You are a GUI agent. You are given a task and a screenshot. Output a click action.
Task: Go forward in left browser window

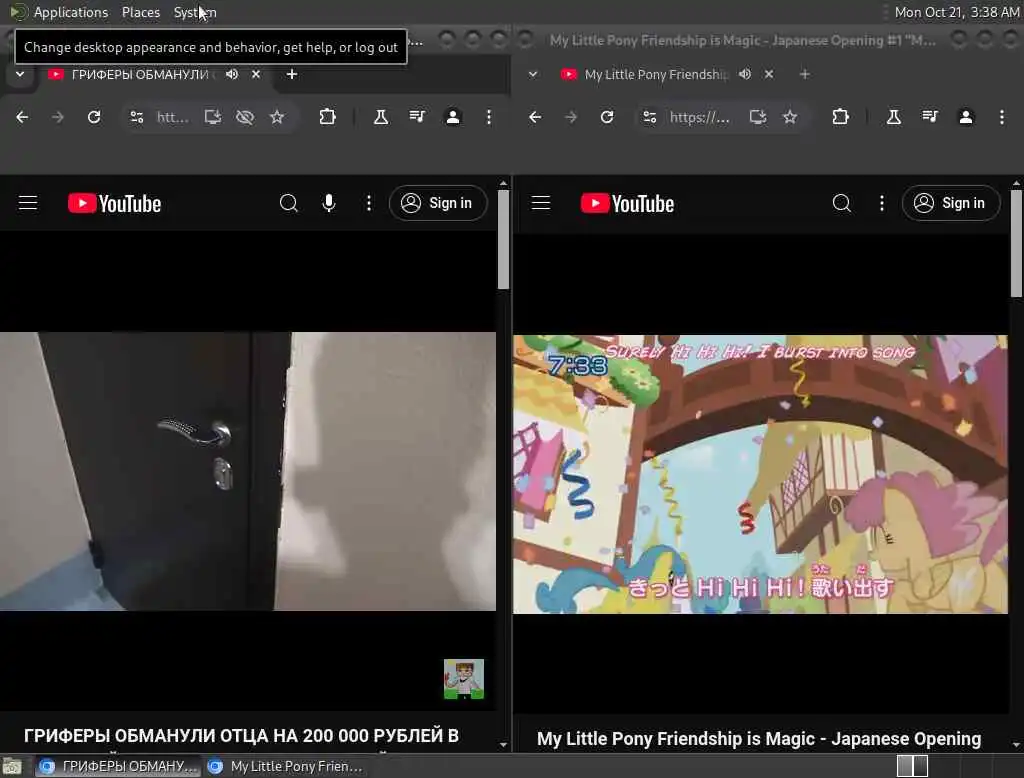(x=58, y=117)
